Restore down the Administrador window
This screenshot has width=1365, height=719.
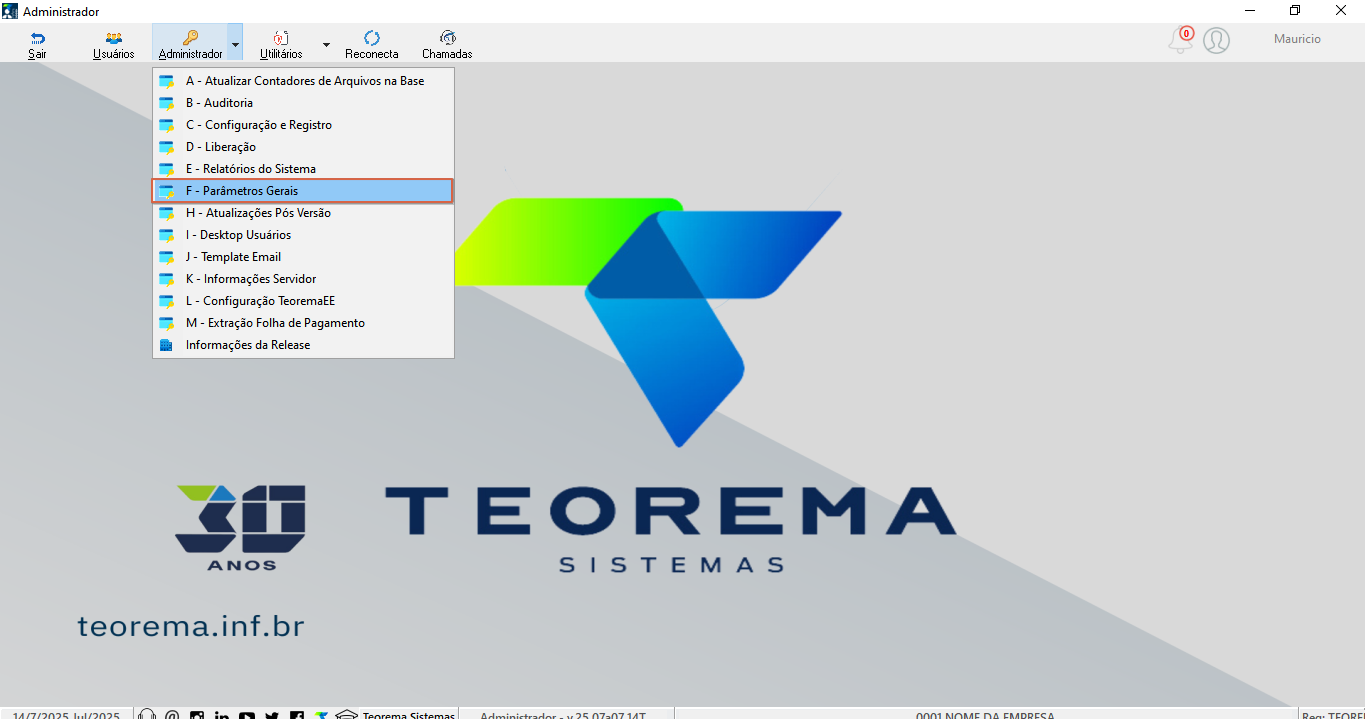click(1295, 11)
